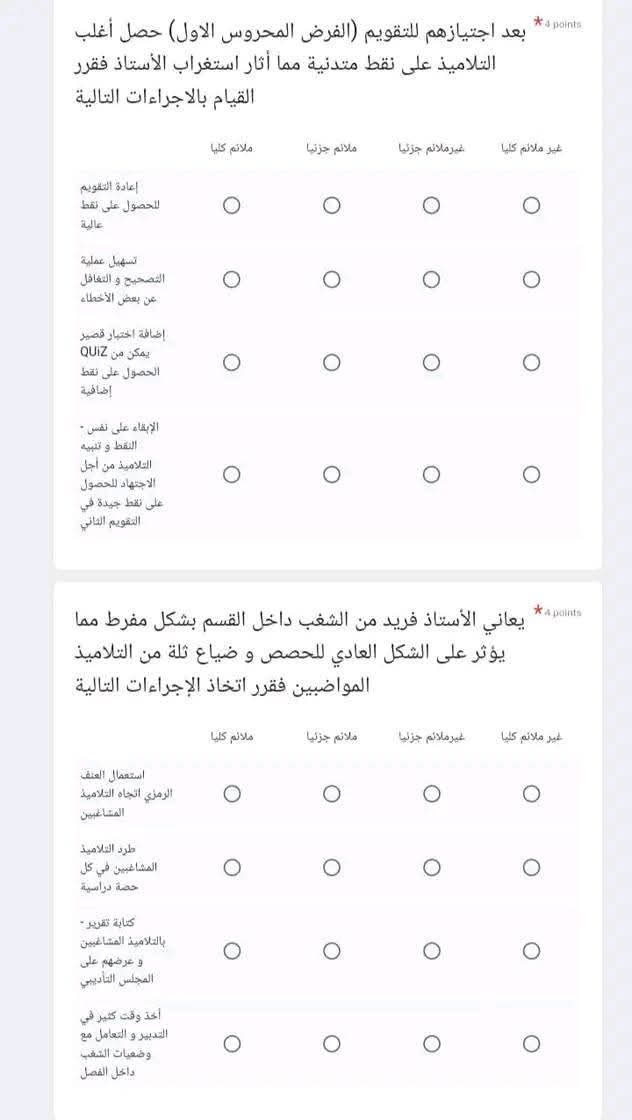Mark 'غير ملائم كليا' for the QUIZ row
The image size is (632, 1120).
click(532, 361)
